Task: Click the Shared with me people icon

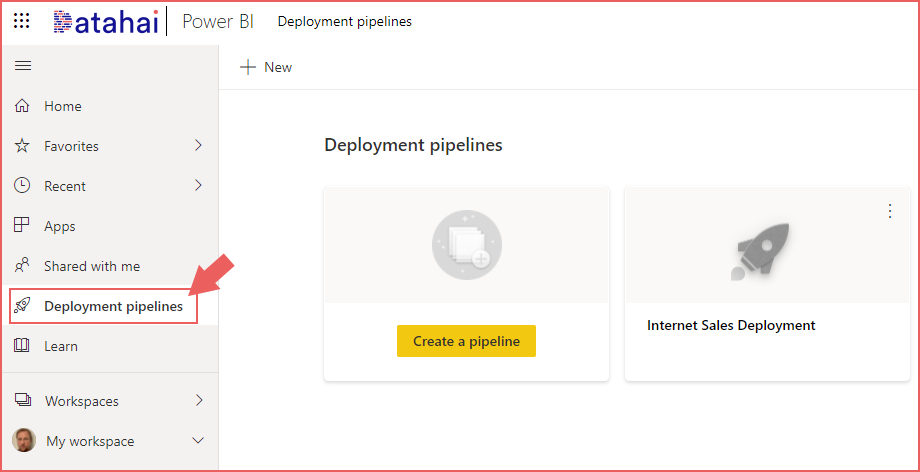Action: pos(22,266)
